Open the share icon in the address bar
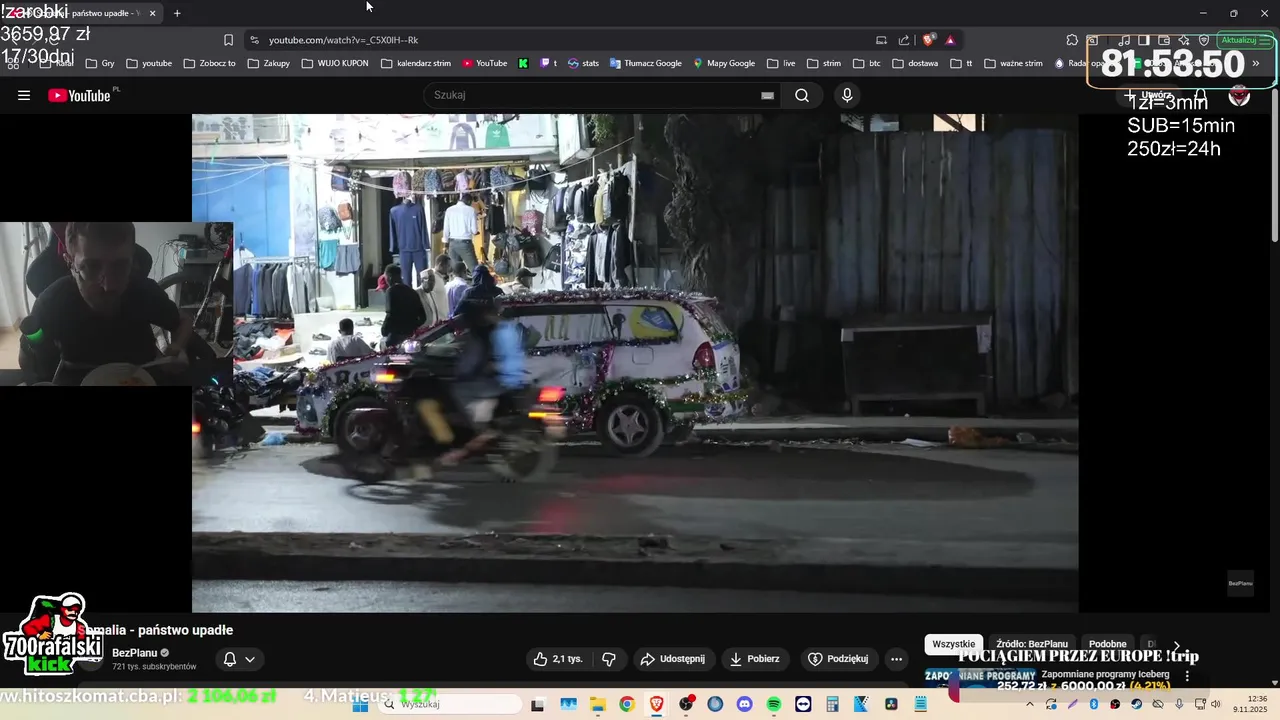1280x720 pixels. pyautogui.click(x=904, y=40)
